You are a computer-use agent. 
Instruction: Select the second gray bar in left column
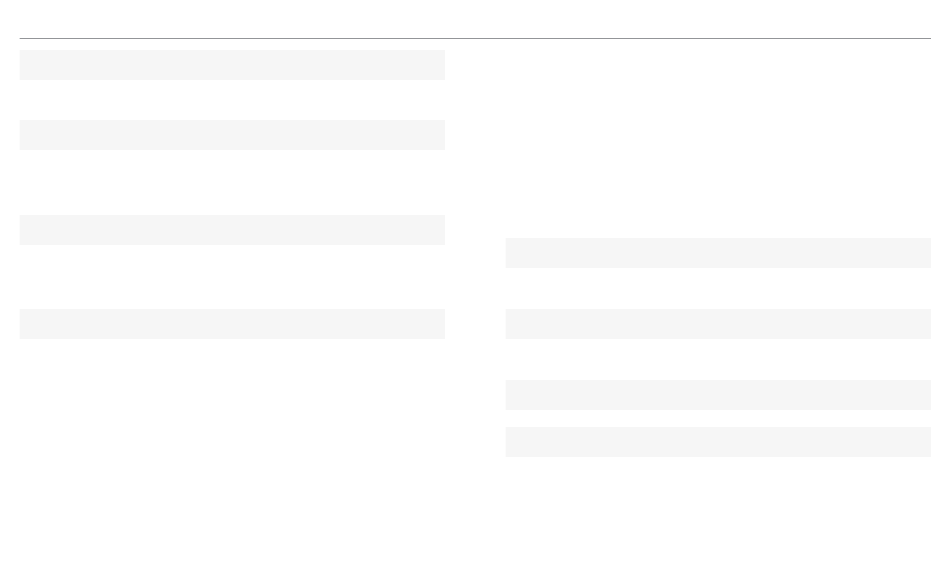232,135
